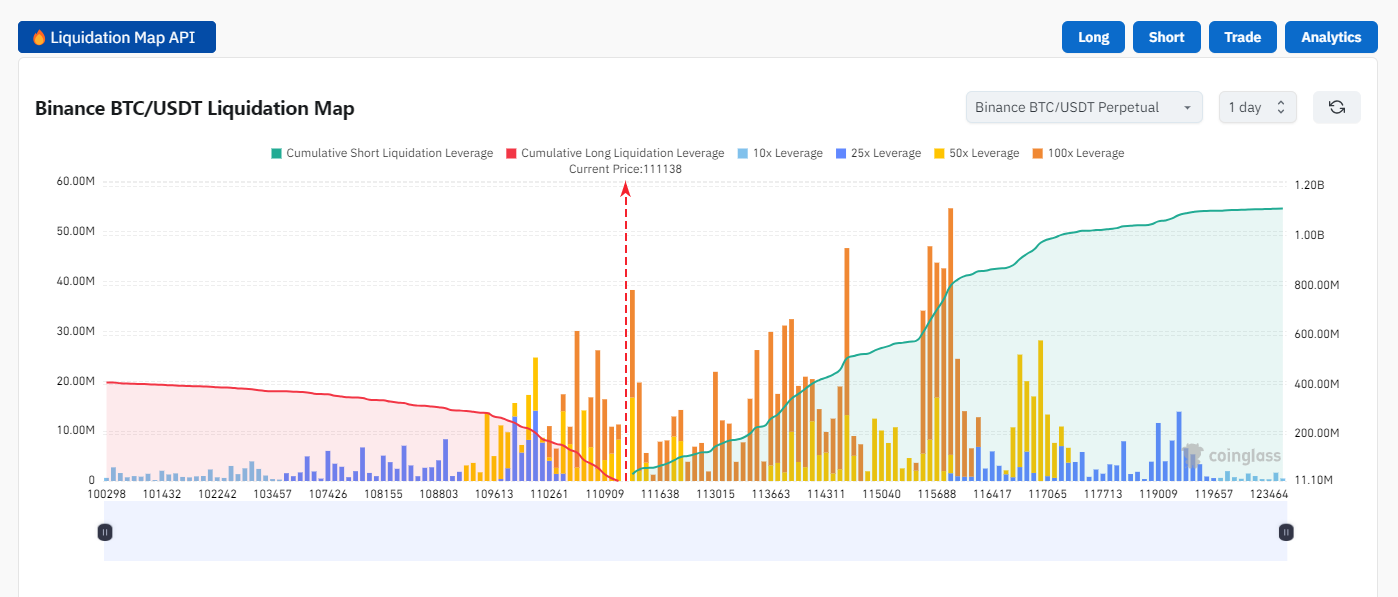
Task: Toggle the 25x Leverage legend series
Action: (x=877, y=153)
